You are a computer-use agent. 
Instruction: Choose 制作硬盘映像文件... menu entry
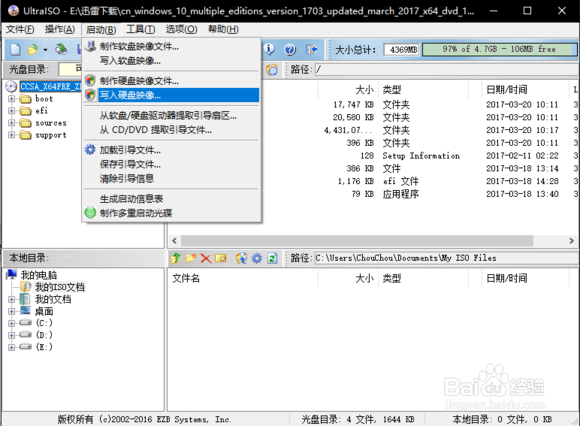[x=172, y=81]
